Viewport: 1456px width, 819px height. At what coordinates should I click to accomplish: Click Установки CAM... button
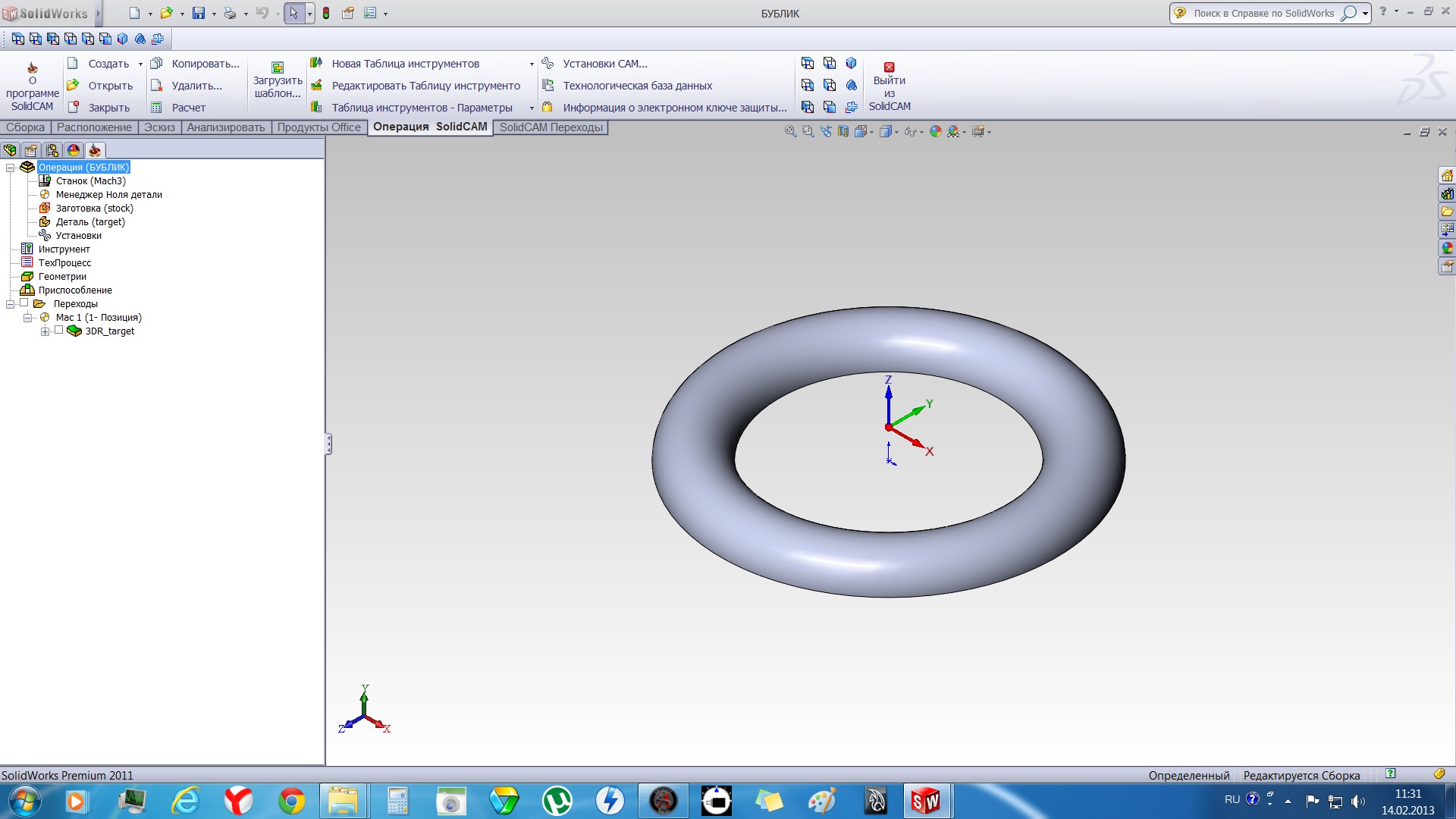pos(604,64)
